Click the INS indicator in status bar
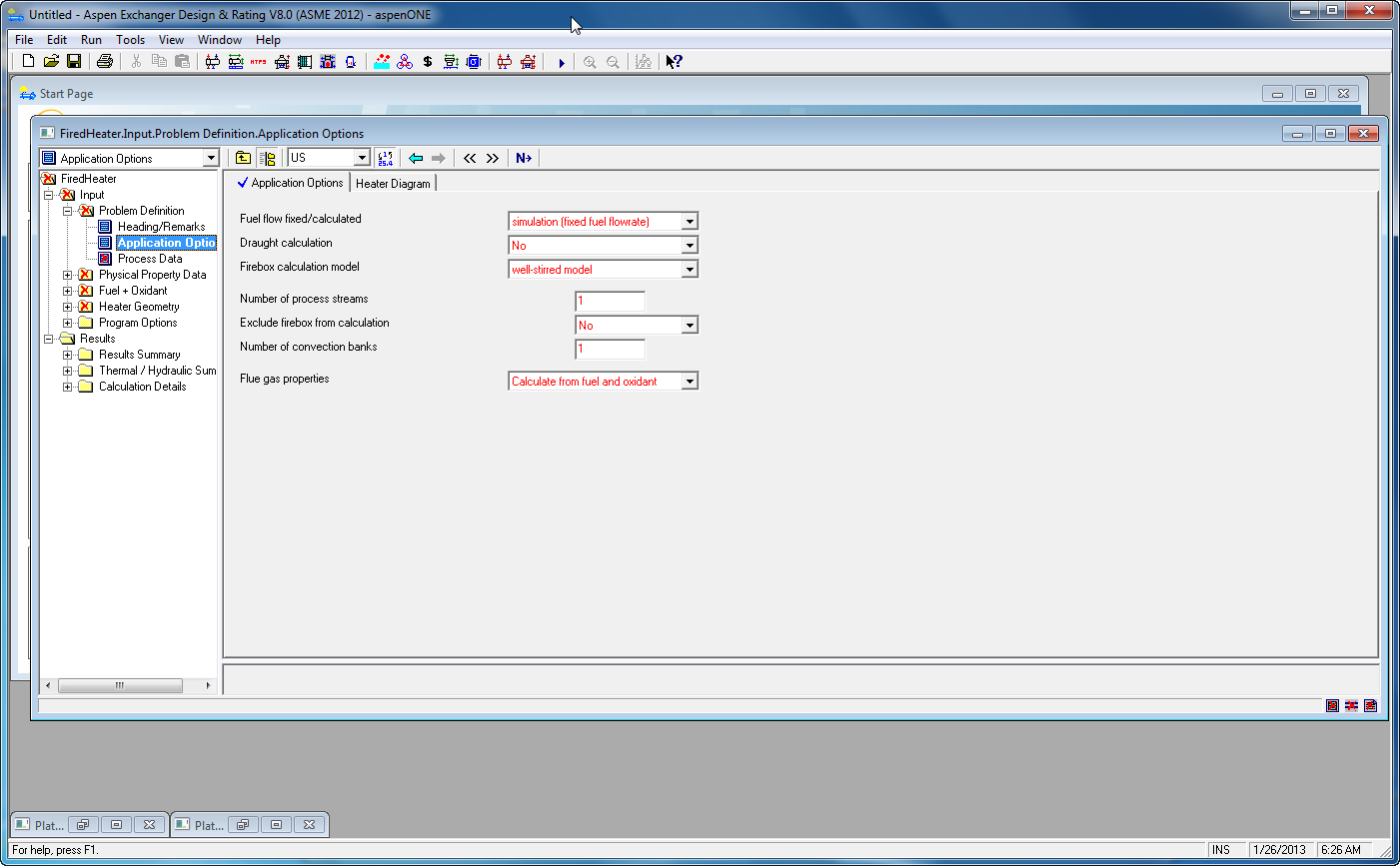 tap(1221, 850)
